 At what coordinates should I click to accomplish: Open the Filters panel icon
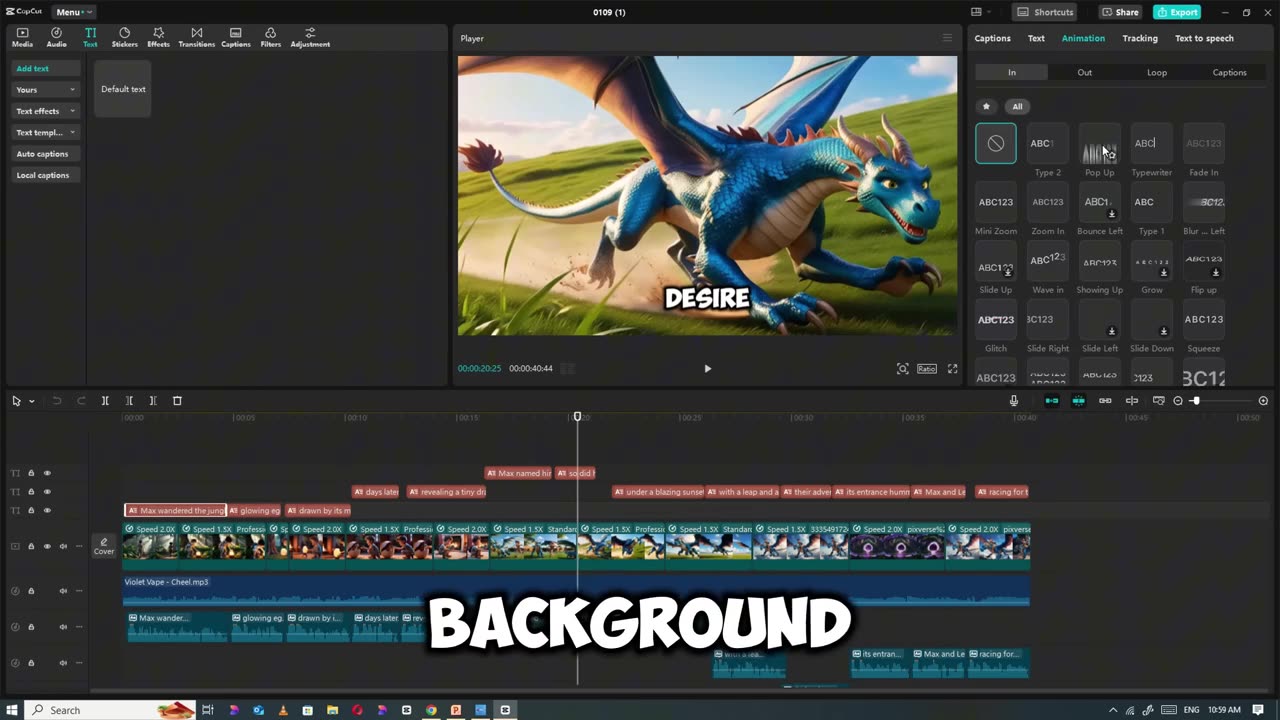(x=270, y=37)
